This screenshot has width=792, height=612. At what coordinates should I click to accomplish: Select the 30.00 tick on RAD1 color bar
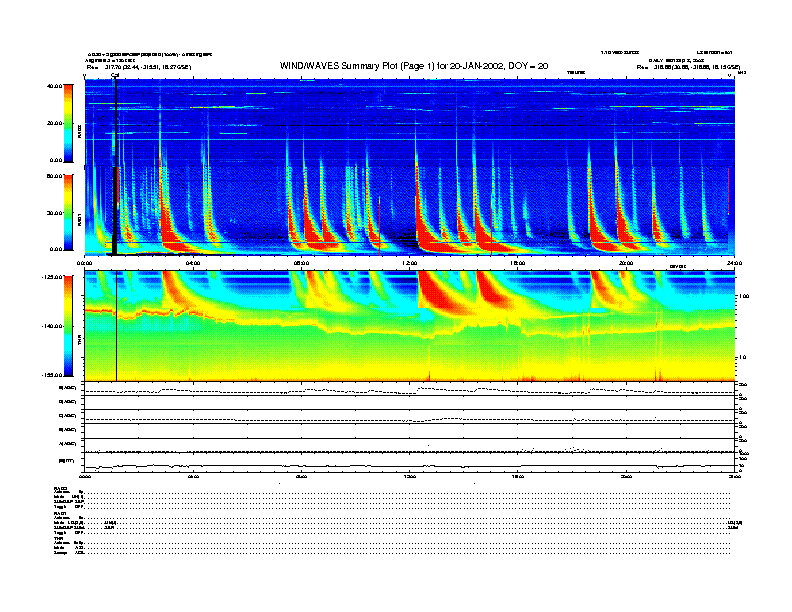point(54,213)
